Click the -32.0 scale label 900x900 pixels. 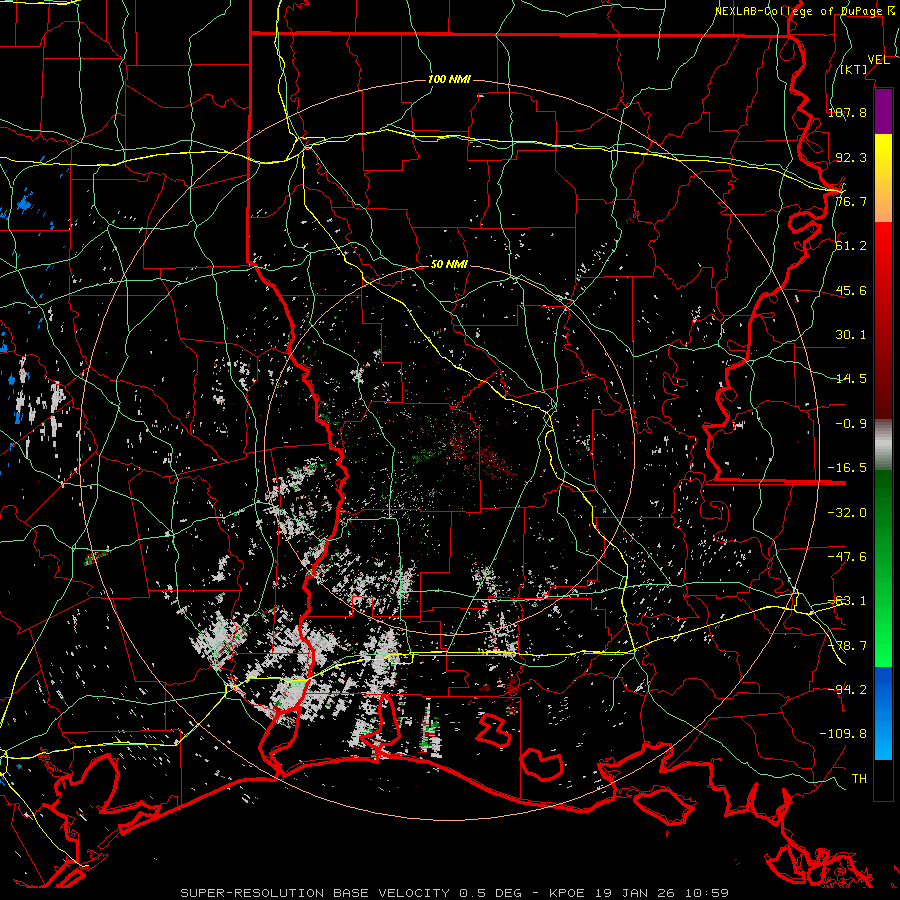coord(847,513)
